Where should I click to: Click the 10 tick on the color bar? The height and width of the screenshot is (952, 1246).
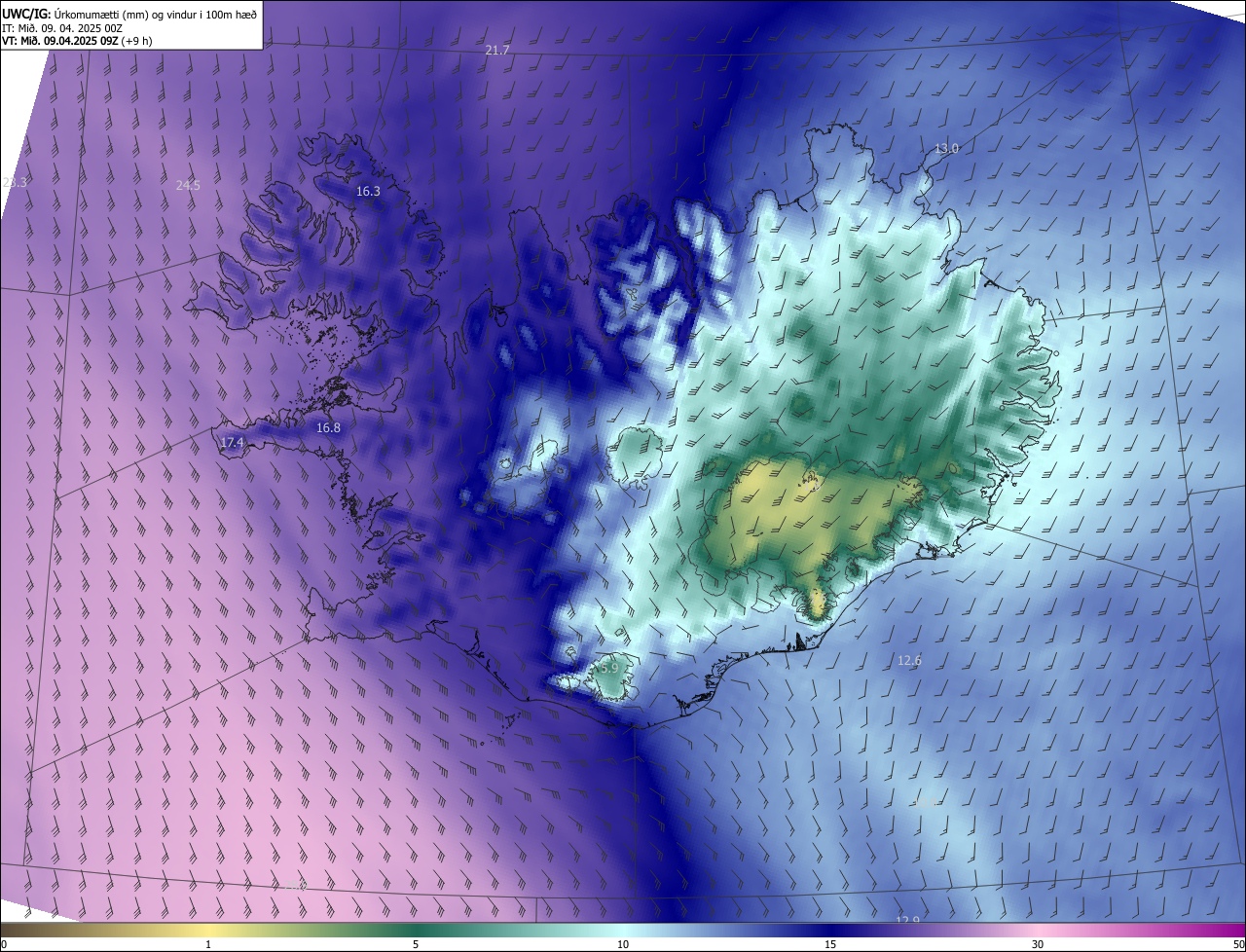pos(623,944)
